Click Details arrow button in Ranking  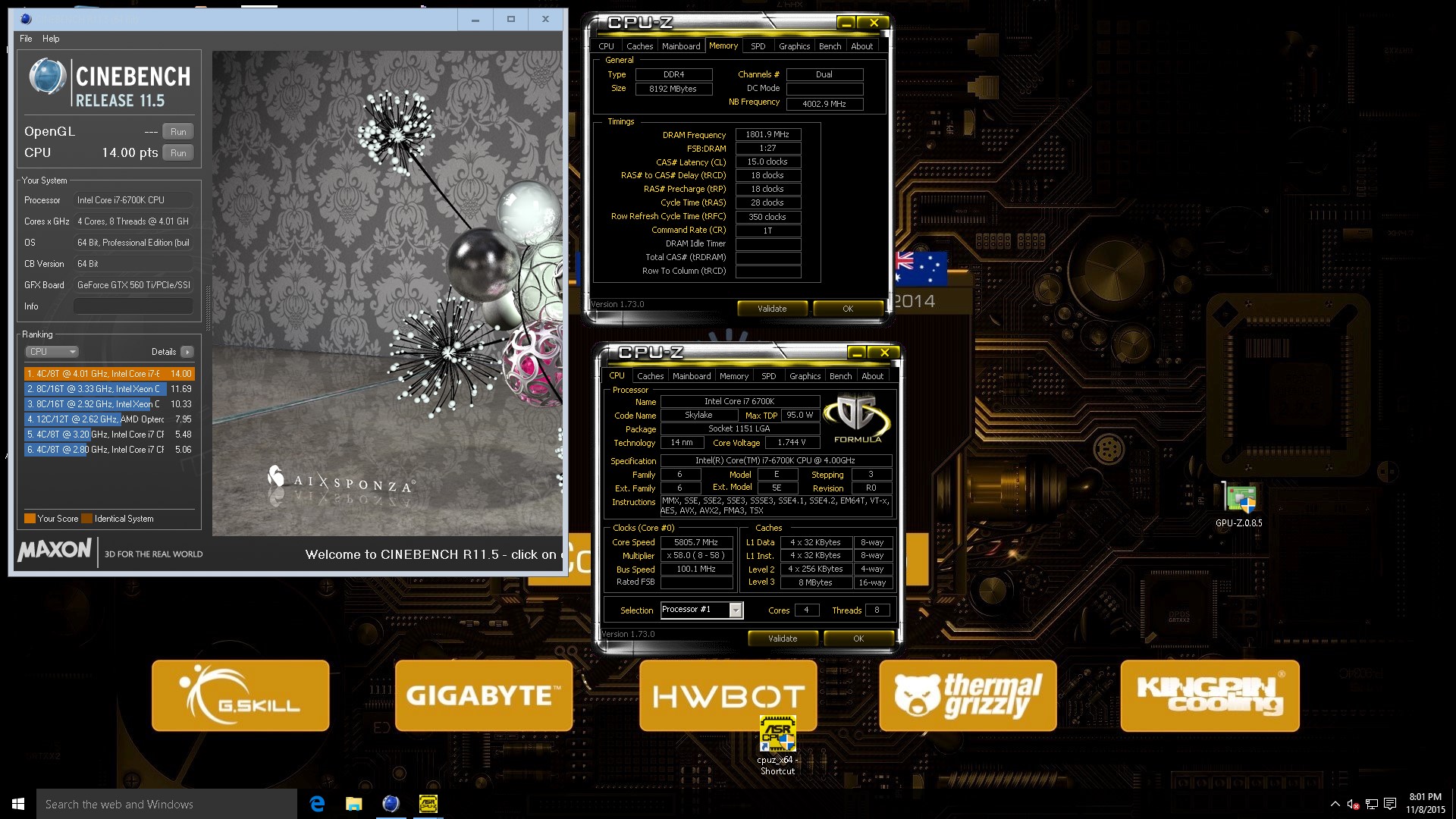[187, 352]
